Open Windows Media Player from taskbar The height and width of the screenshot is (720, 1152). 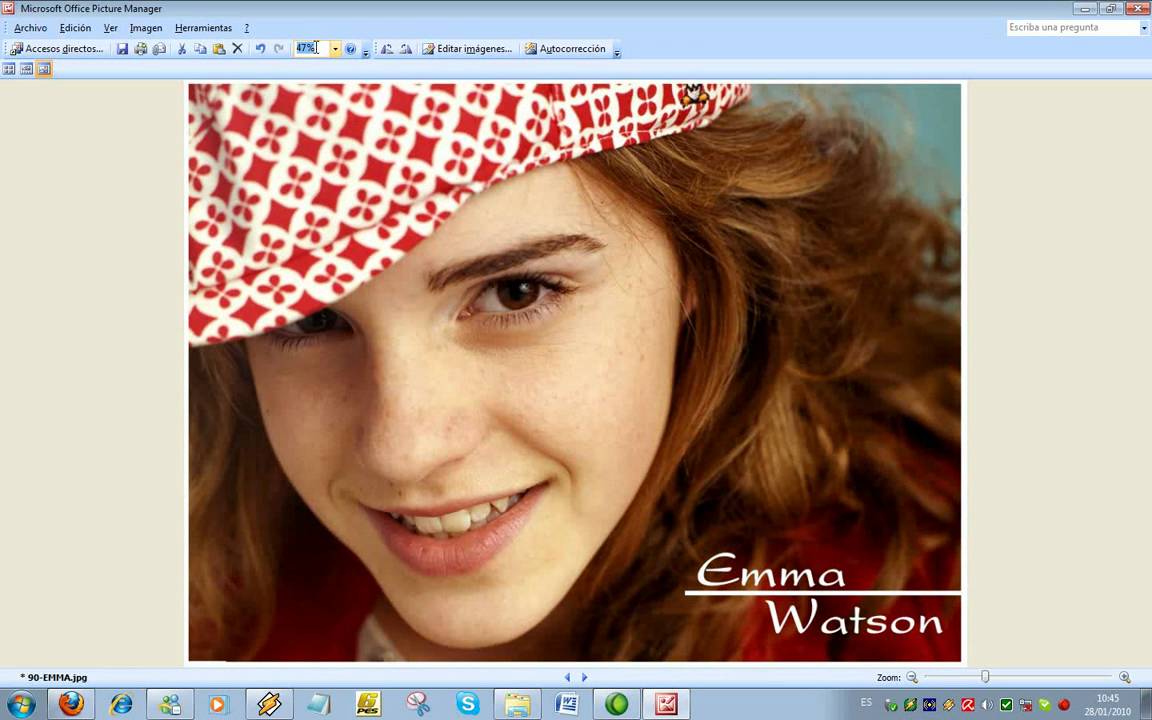[x=218, y=705]
